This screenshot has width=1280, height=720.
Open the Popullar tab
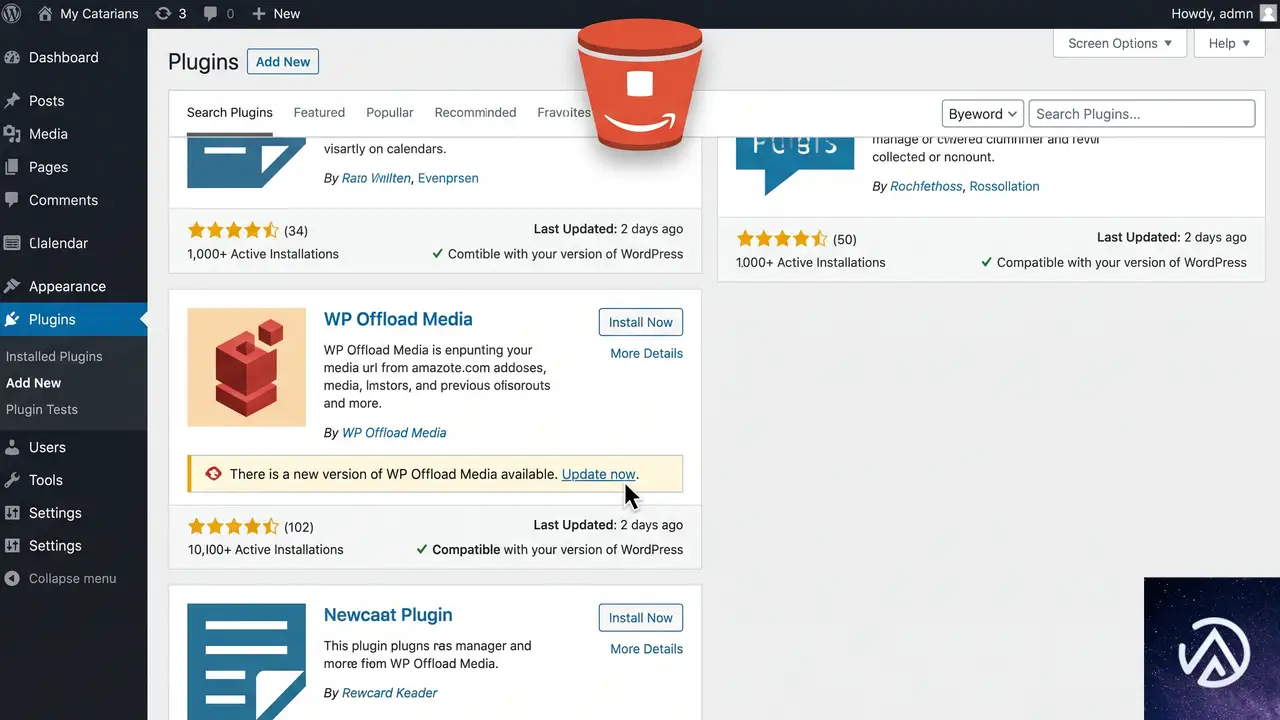click(x=390, y=112)
